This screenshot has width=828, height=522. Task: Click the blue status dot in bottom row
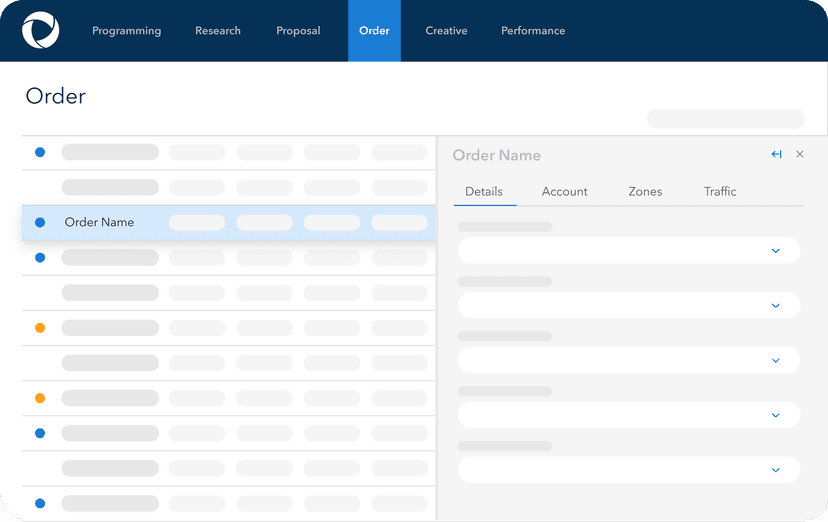tap(40, 503)
